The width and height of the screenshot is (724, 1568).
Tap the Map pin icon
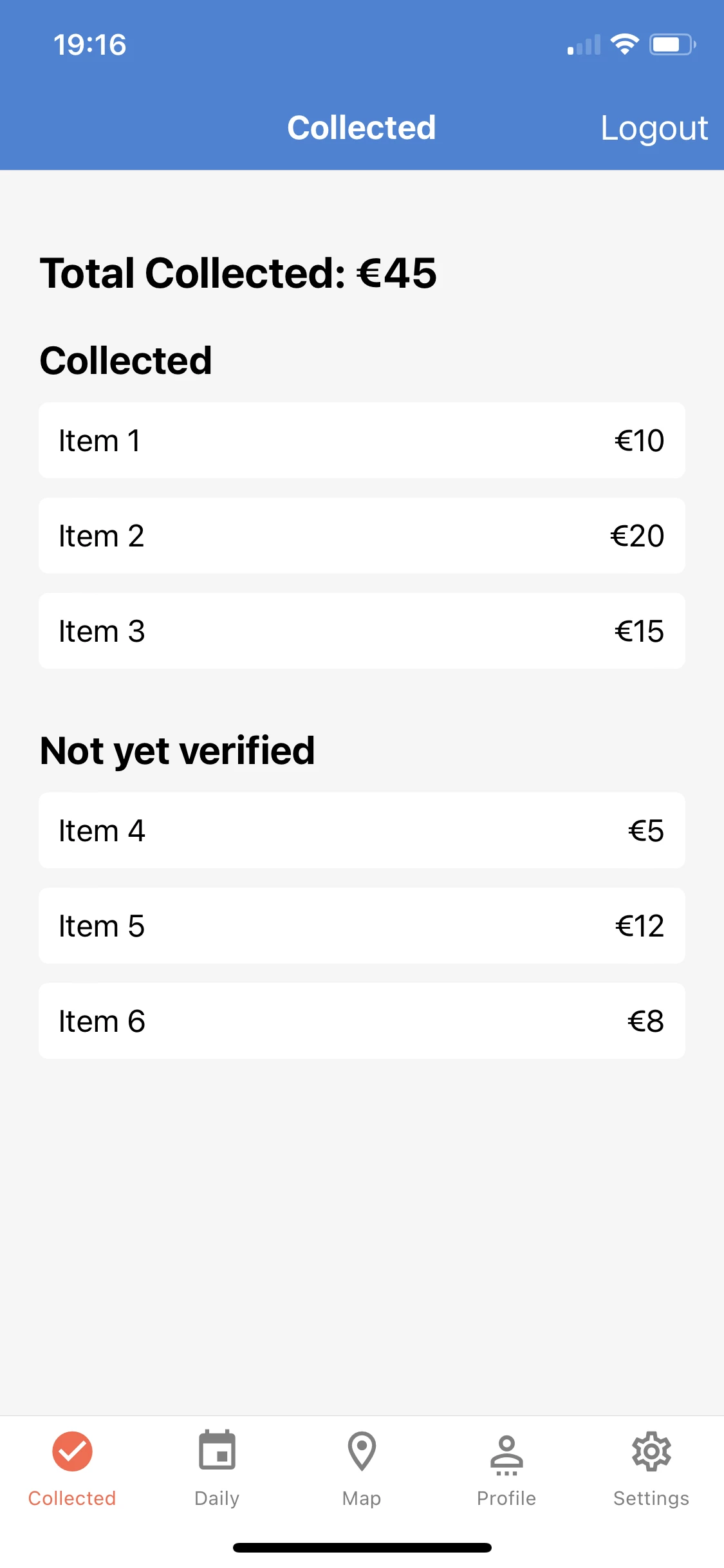pyautogui.click(x=362, y=1451)
